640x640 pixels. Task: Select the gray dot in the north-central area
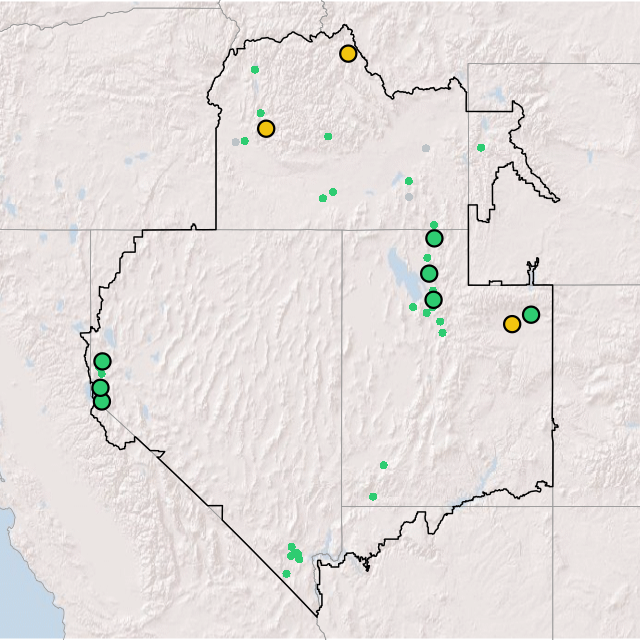point(426,148)
